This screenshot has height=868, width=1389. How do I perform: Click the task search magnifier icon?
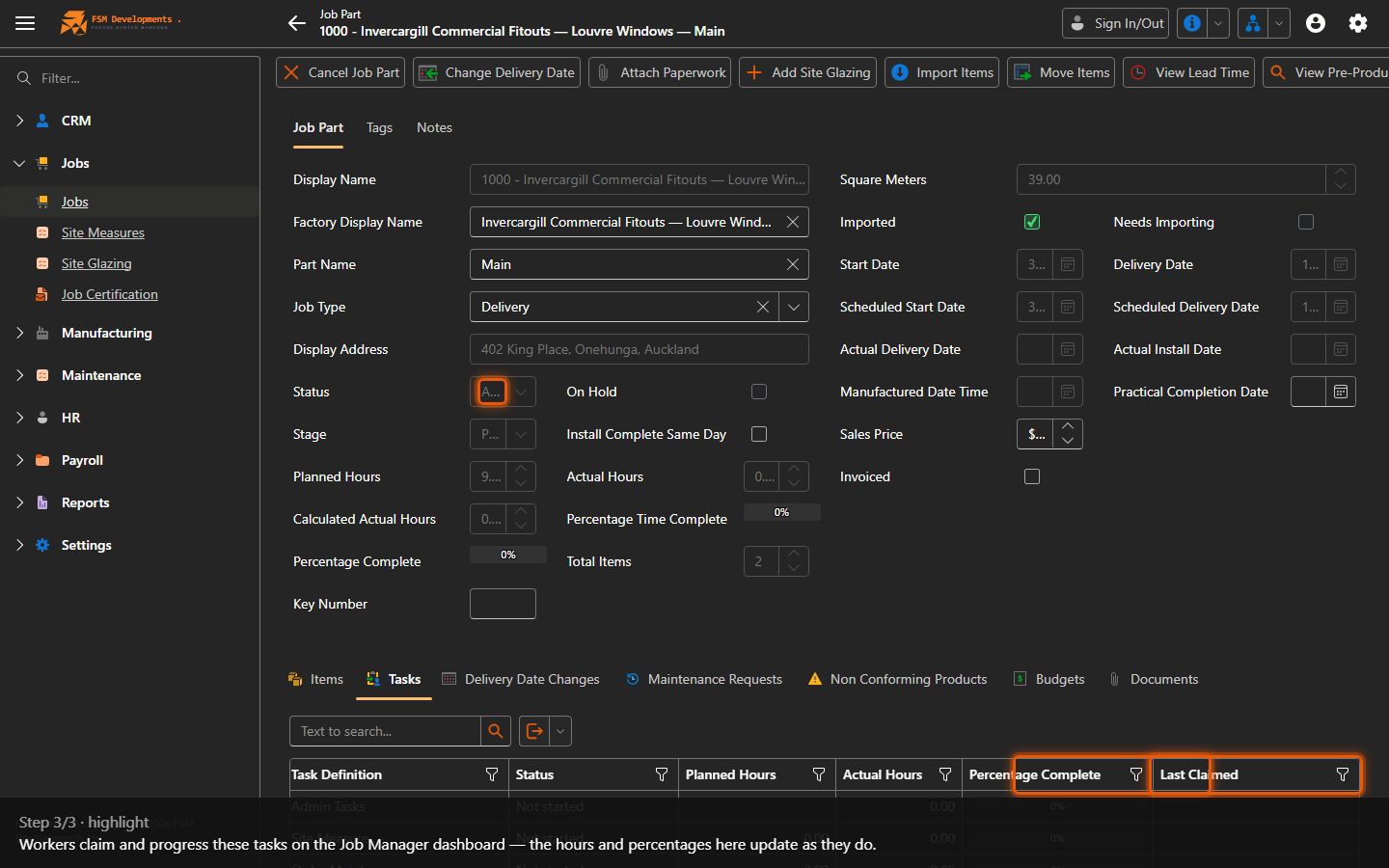point(495,731)
